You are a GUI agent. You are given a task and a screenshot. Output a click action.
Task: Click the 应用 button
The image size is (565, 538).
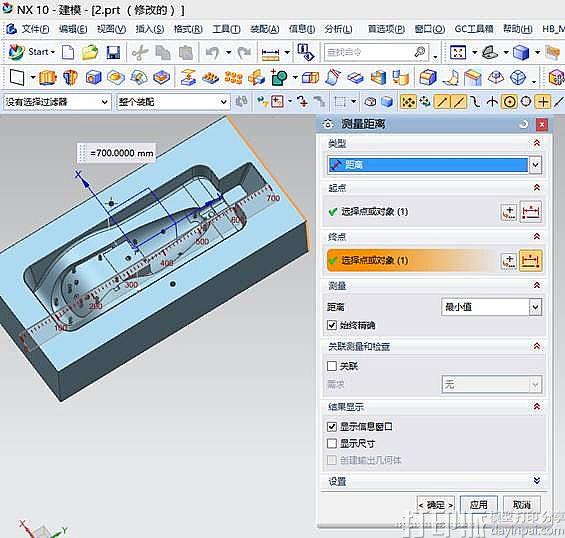pos(479,505)
